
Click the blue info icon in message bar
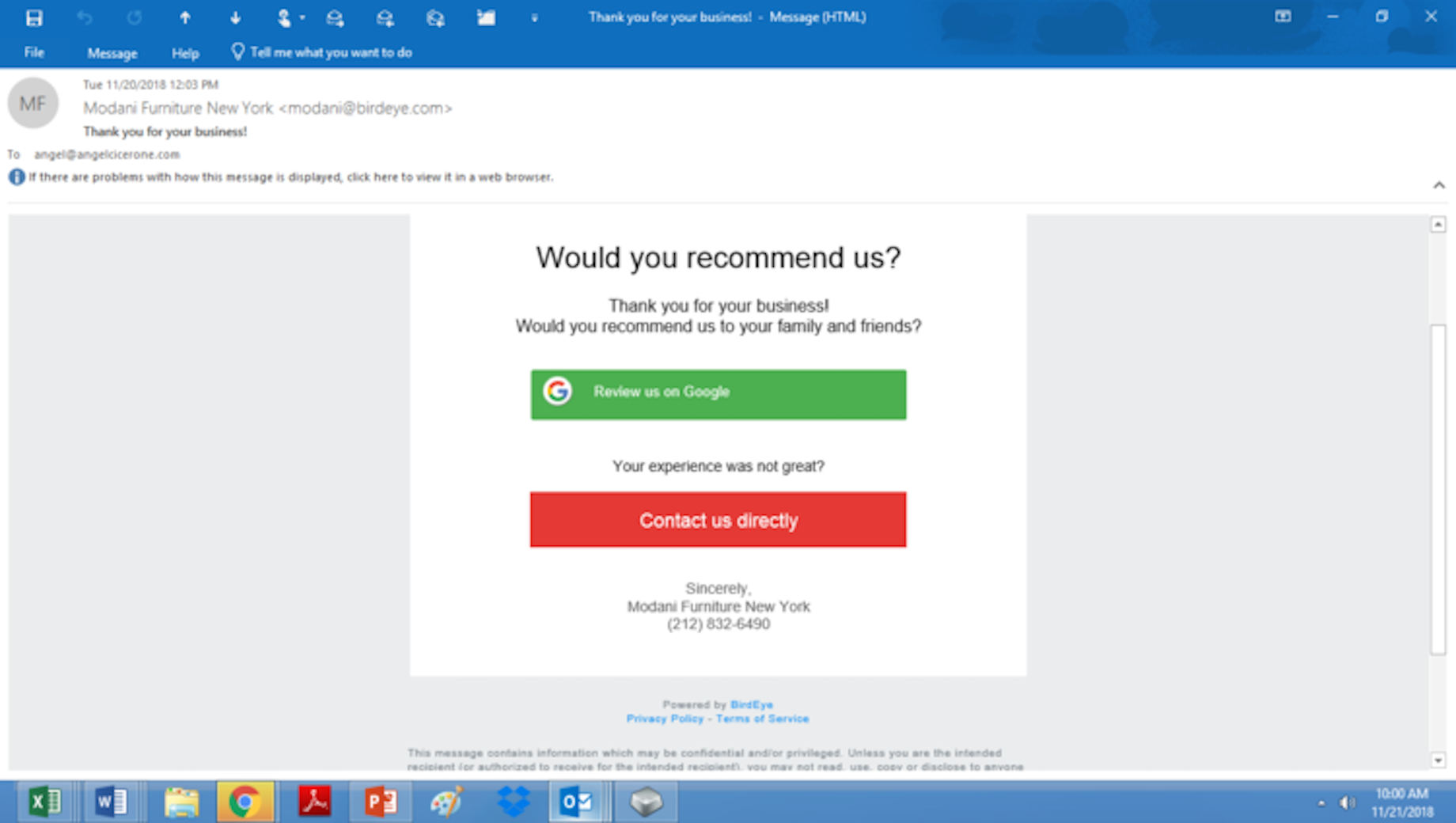(17, 177)
